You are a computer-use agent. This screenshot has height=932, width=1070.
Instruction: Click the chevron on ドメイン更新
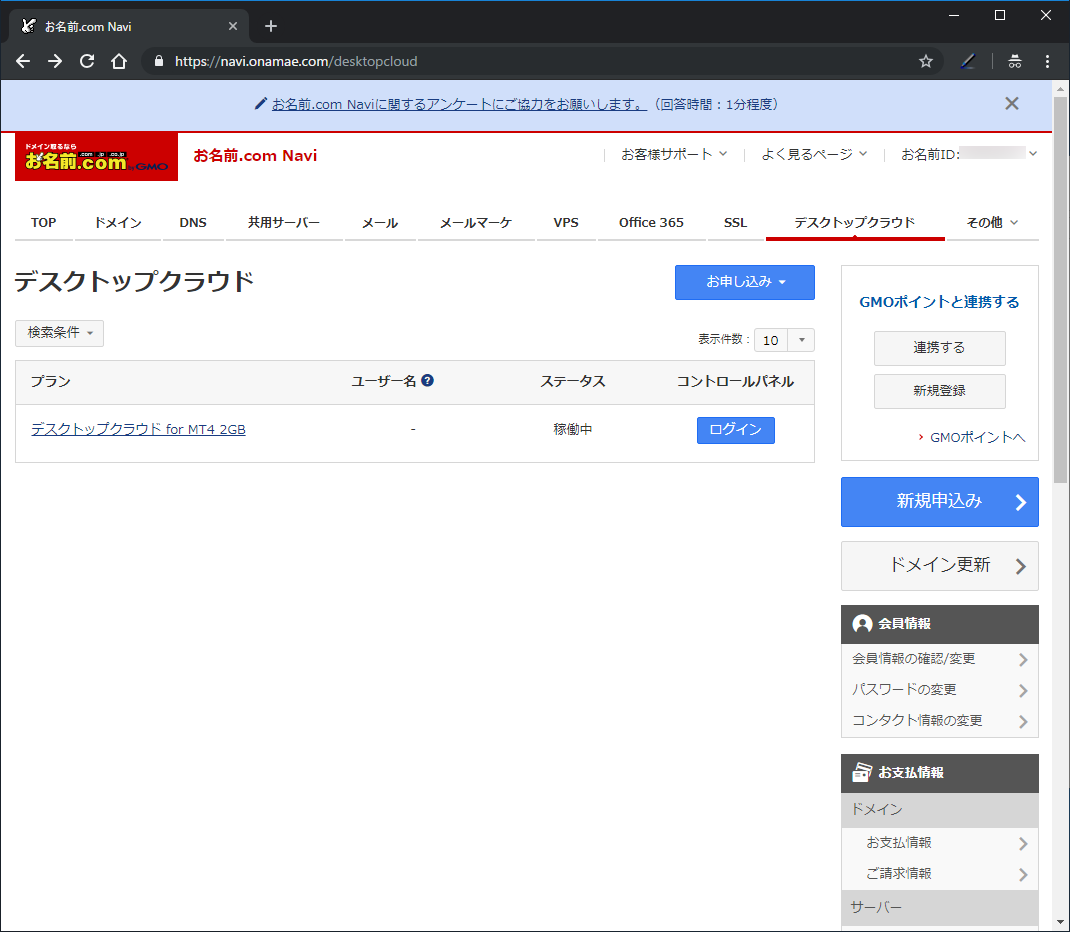1021,566
